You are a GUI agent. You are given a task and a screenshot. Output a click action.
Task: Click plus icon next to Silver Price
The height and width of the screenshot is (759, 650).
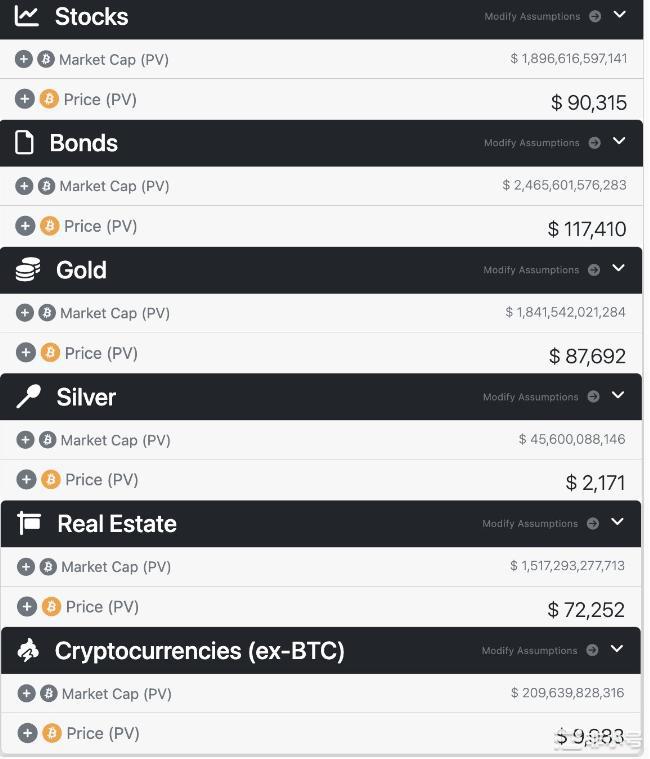(26, 480)
